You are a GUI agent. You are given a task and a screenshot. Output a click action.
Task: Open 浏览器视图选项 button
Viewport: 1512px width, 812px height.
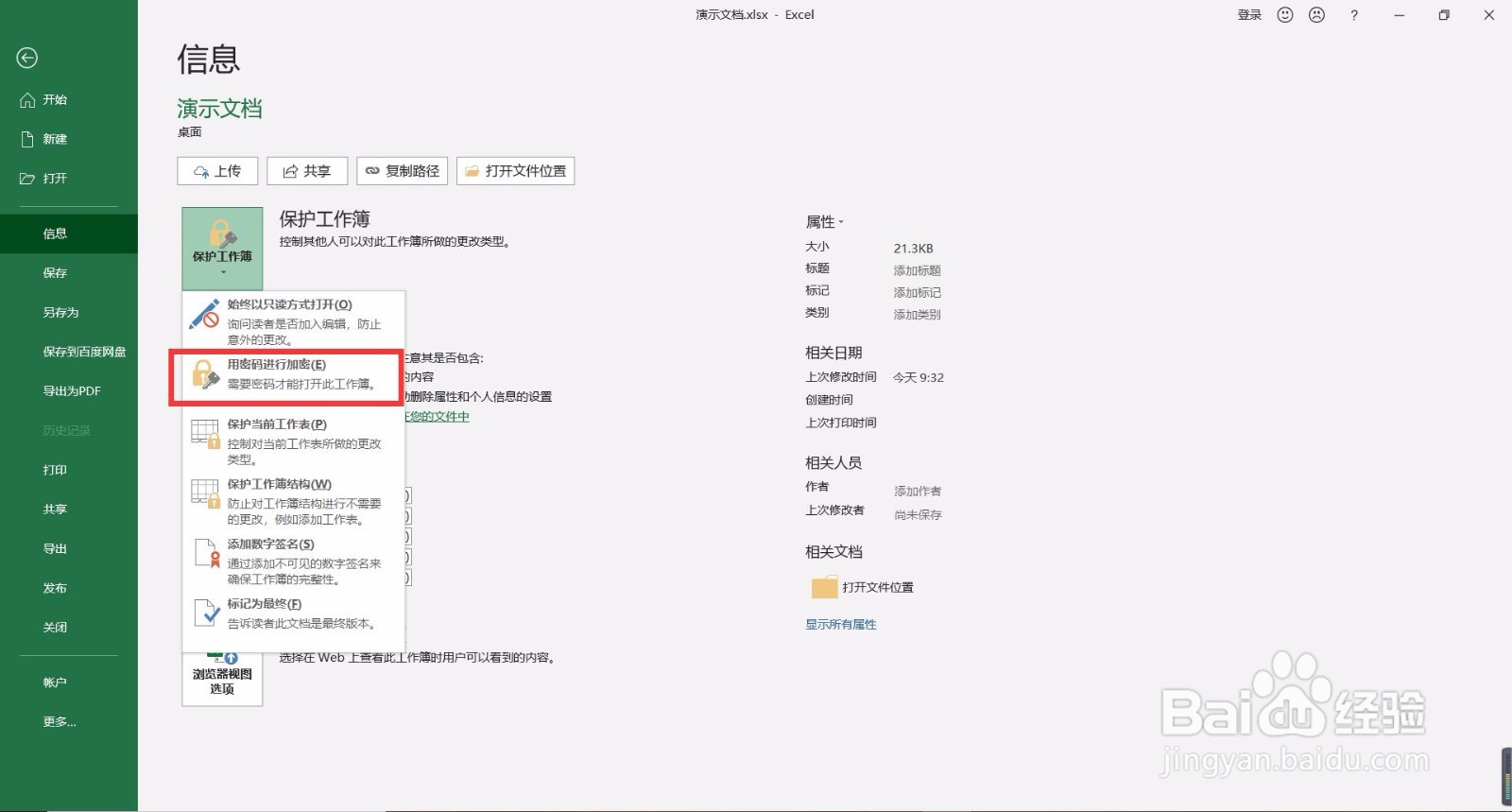pos(222,679)
